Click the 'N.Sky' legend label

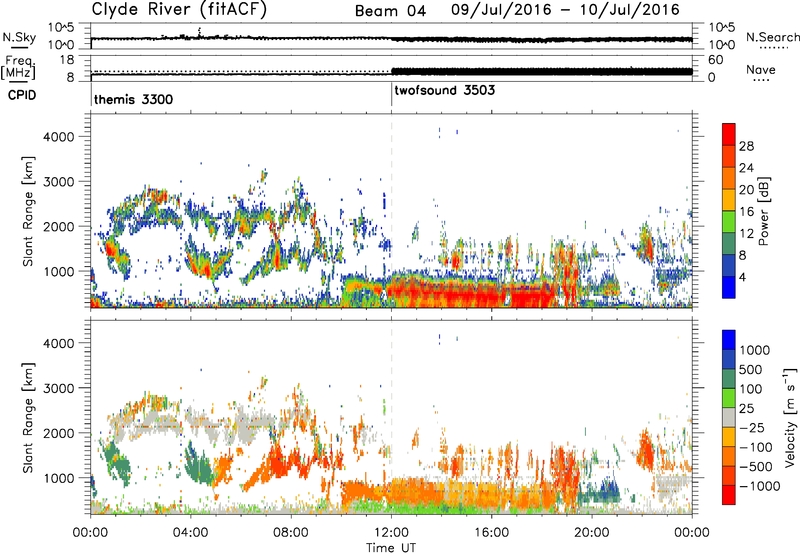pyautogui.click(x=19, y=37)
